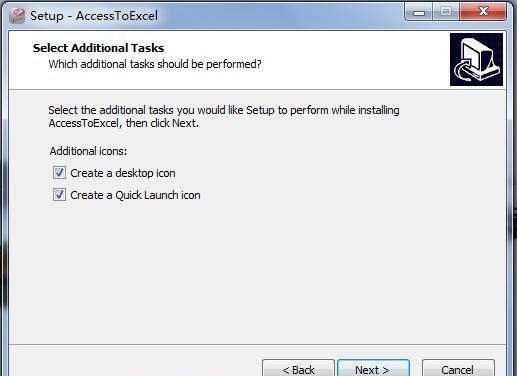This screenshot has height=376, width=517.
Task: Click the installer computer image in header
Action: coord(476,59)
